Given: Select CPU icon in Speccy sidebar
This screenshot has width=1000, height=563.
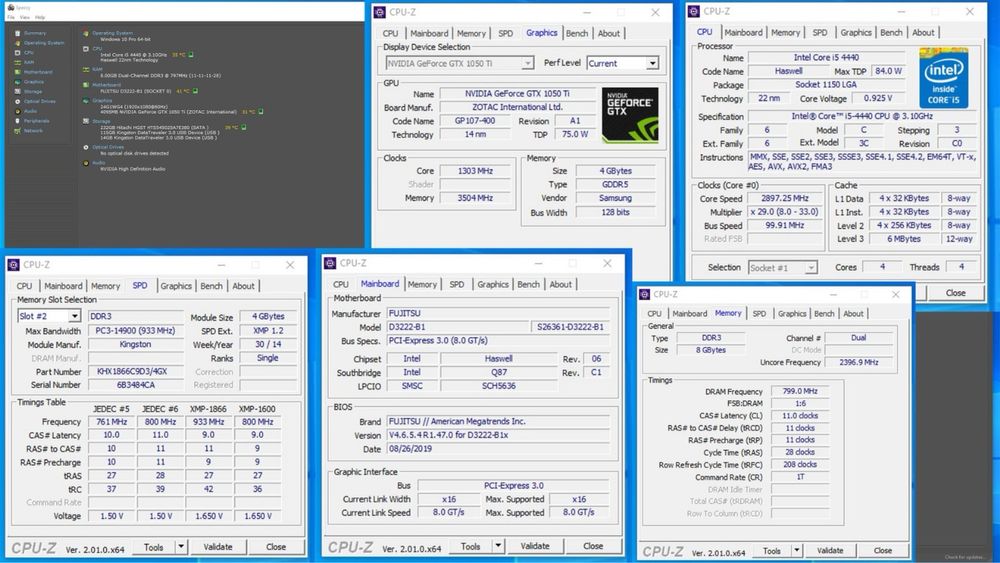Looking at the screenshot, I should tap(17, 52).
